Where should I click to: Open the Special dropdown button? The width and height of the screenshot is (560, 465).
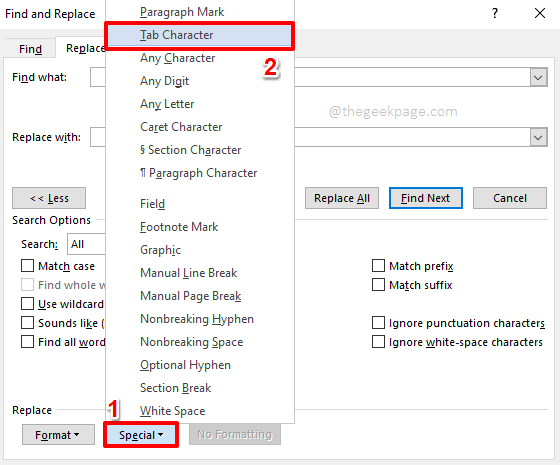[141, 435]
